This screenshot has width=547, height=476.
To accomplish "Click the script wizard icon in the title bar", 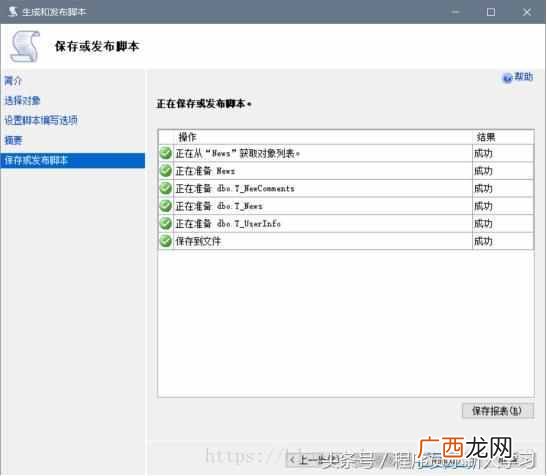I will point(13,12).
